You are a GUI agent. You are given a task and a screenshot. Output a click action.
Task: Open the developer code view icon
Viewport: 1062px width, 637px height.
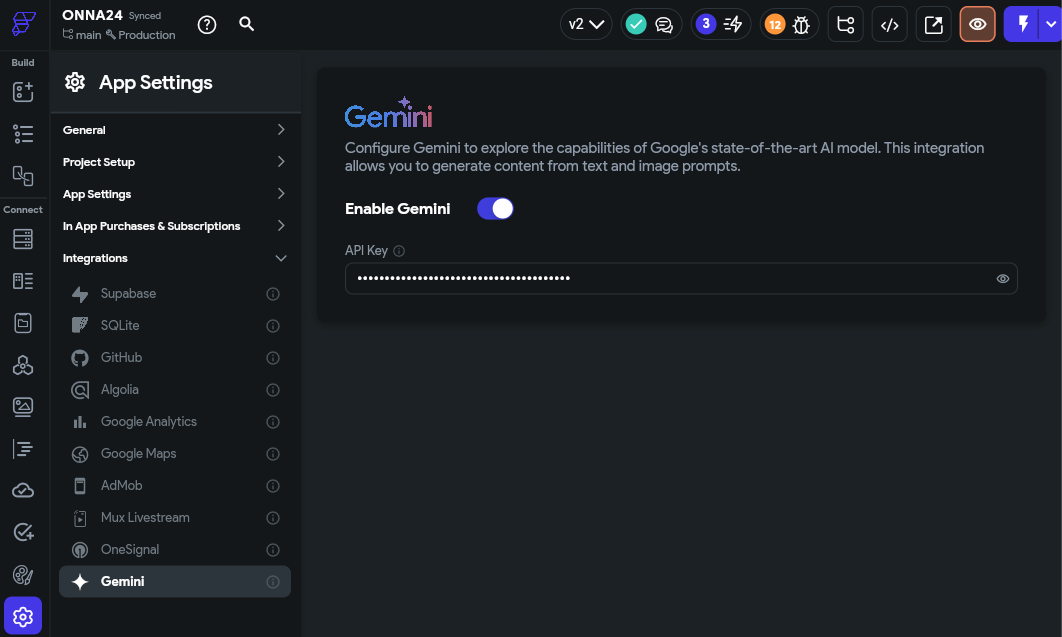889,24
